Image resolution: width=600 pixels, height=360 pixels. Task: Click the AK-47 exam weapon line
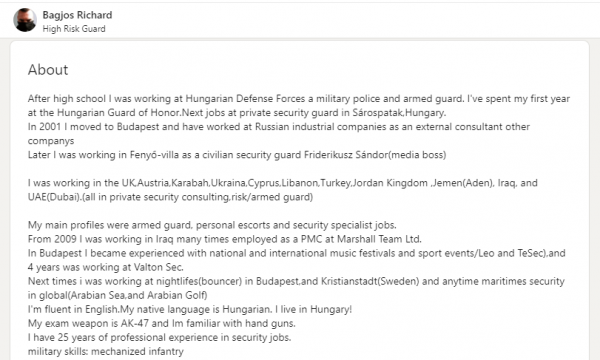(x=161, y=323)
